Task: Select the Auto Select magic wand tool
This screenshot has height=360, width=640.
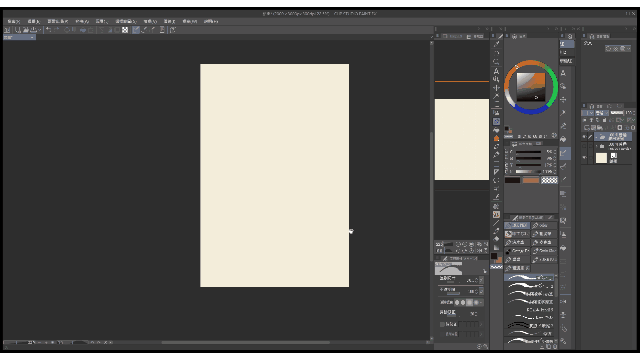Action: click(x=496, y=96)
